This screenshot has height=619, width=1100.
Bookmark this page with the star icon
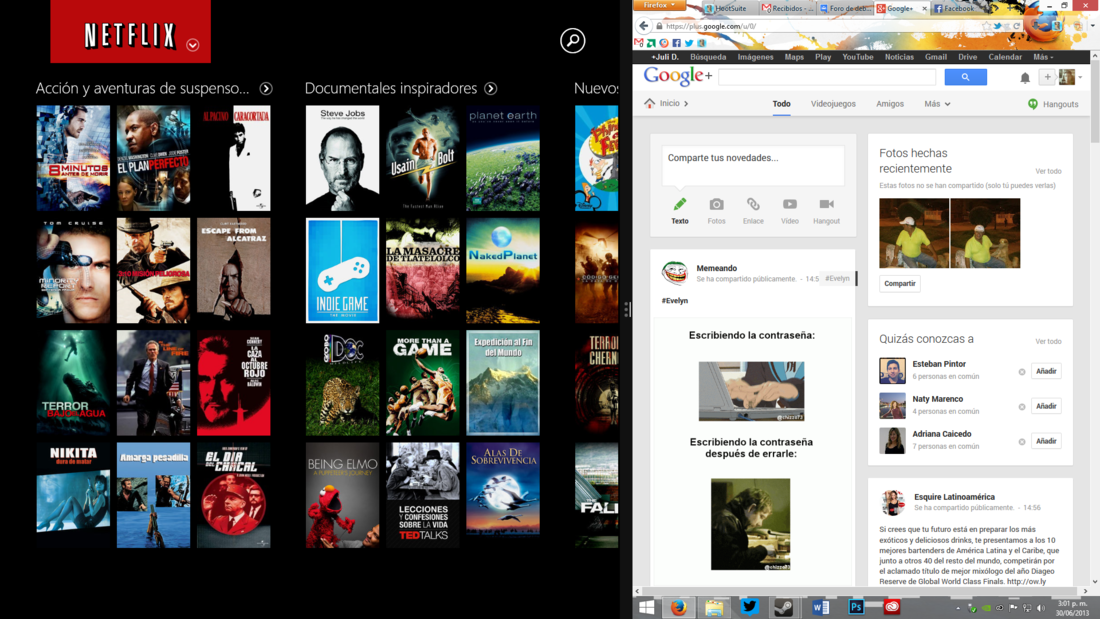[x=987, y=26]
